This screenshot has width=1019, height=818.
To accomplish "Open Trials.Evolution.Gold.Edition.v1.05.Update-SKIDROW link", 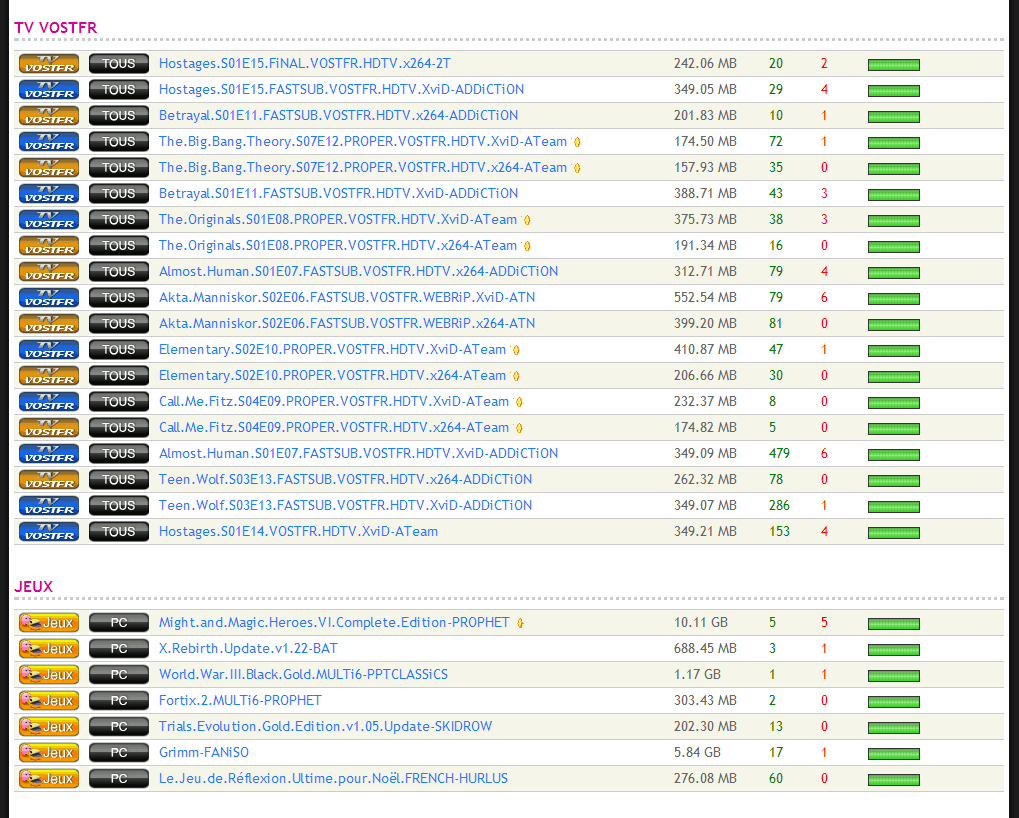I will click(x=326, y=726).
